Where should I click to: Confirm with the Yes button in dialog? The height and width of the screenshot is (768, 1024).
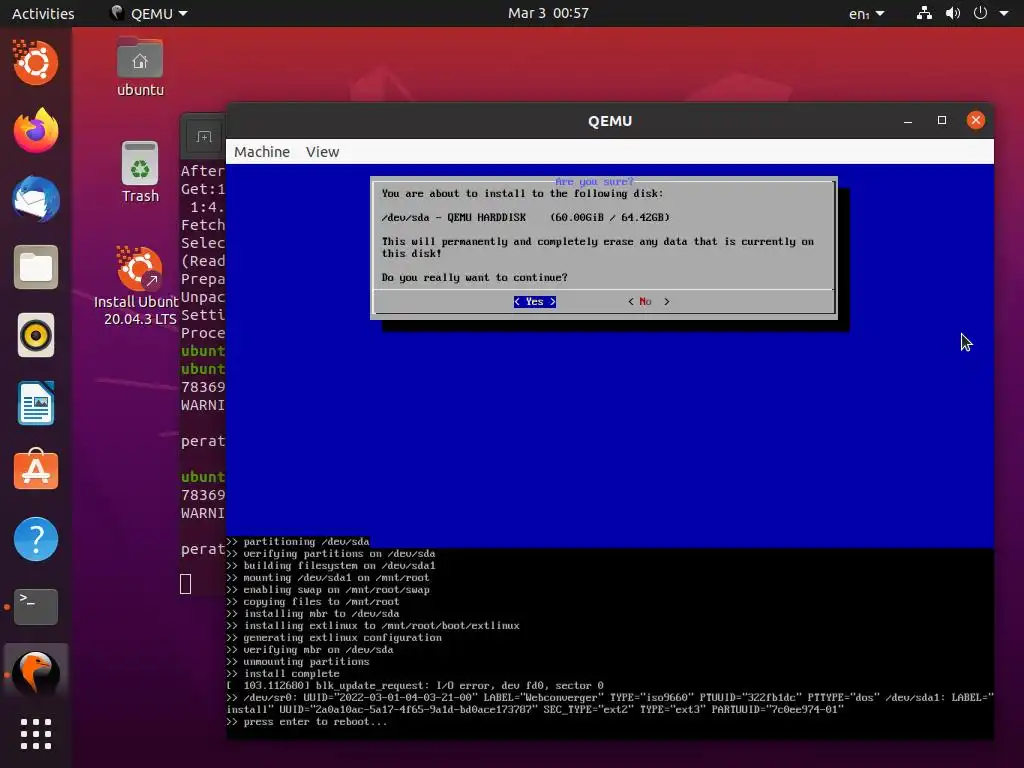click(x=535, y=302)
